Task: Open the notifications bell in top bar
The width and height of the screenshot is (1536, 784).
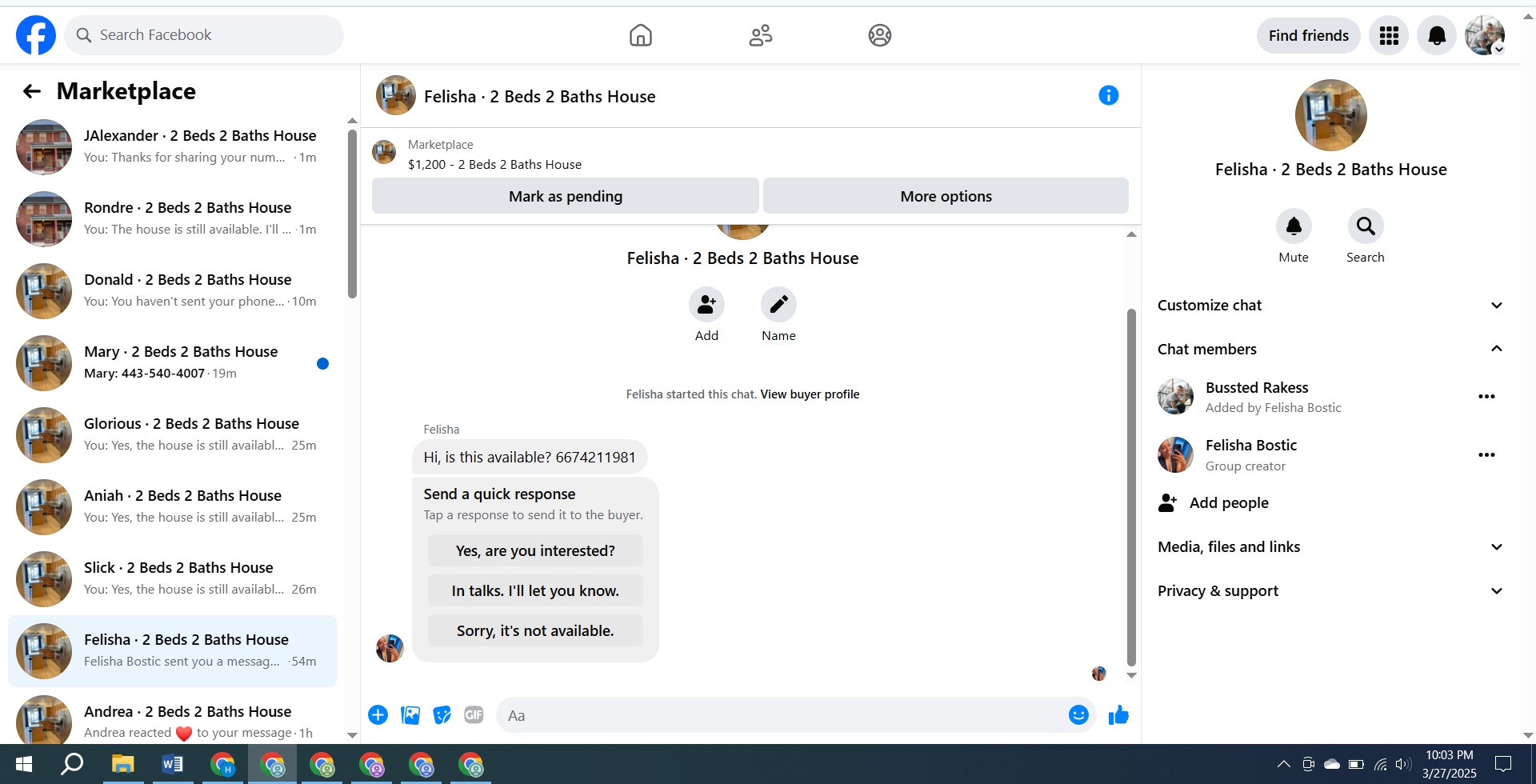Action: pos(1437,35)
